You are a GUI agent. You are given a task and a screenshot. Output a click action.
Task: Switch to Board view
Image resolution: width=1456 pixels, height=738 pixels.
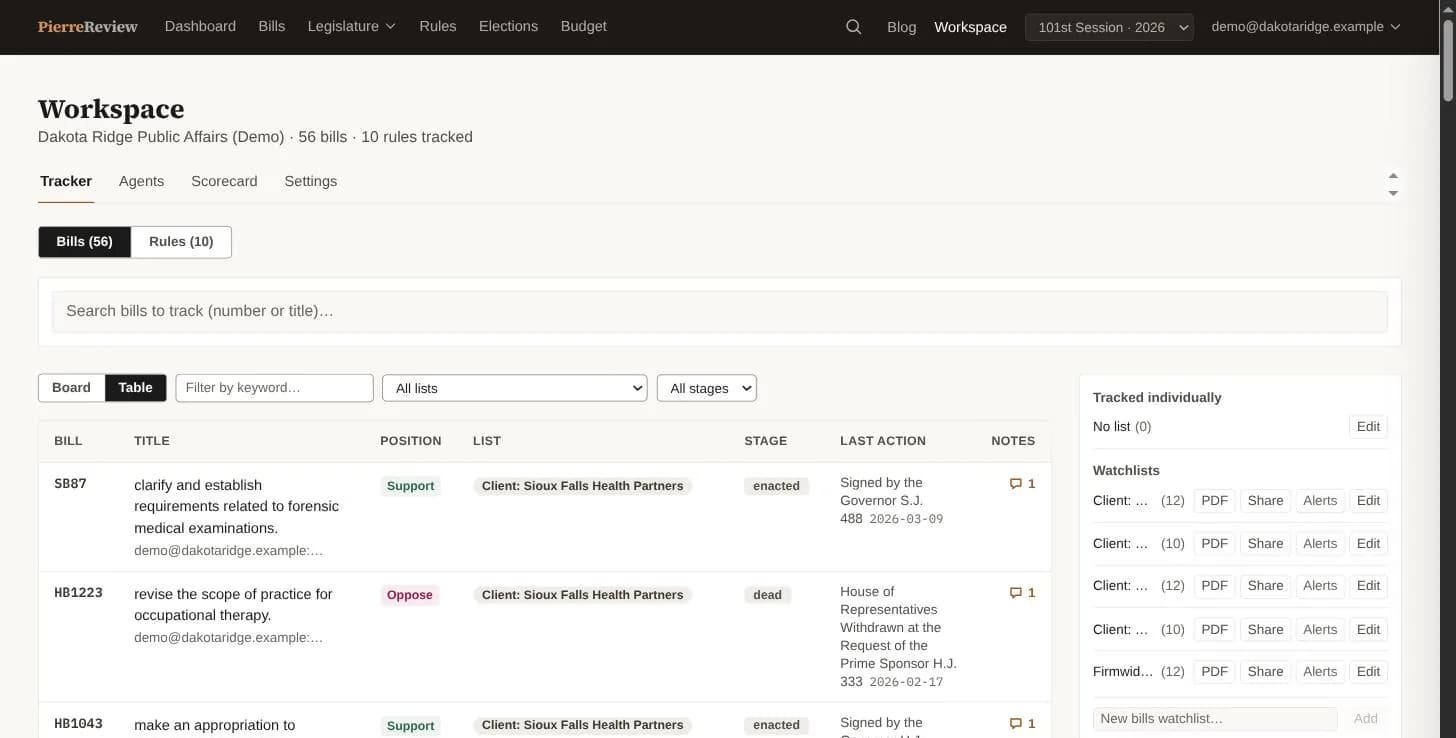pyautogui.click(x=71, y=388)
